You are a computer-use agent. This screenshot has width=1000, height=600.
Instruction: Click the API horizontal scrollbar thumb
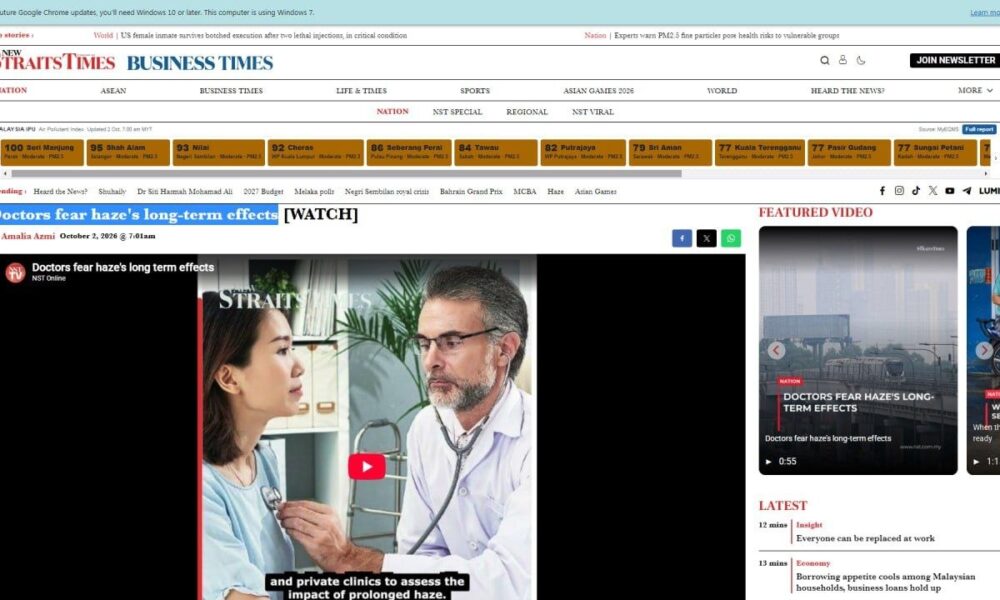[346, 173]
